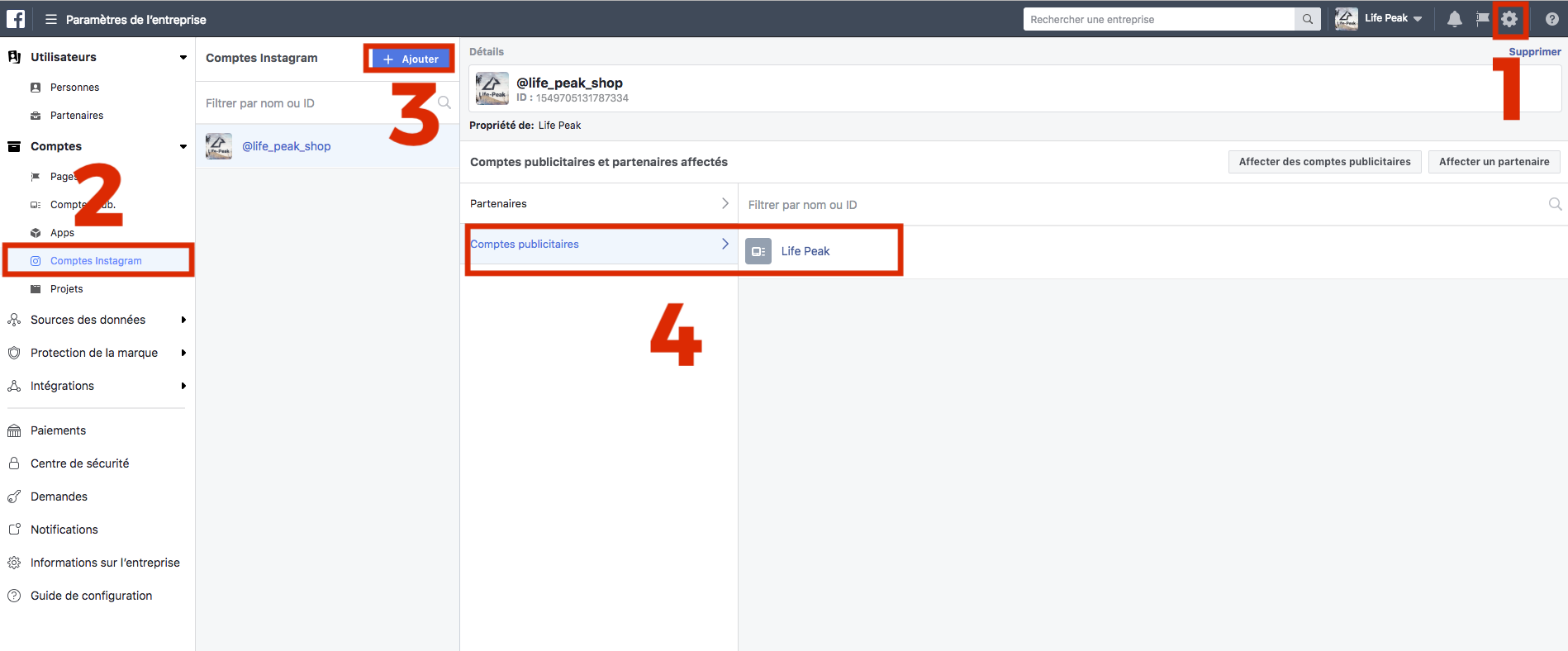The height and width of the screenshot is (651, 1568).
Task: Click the Supprimer link
Action: pyautogui.click(x=1535, y=51)
